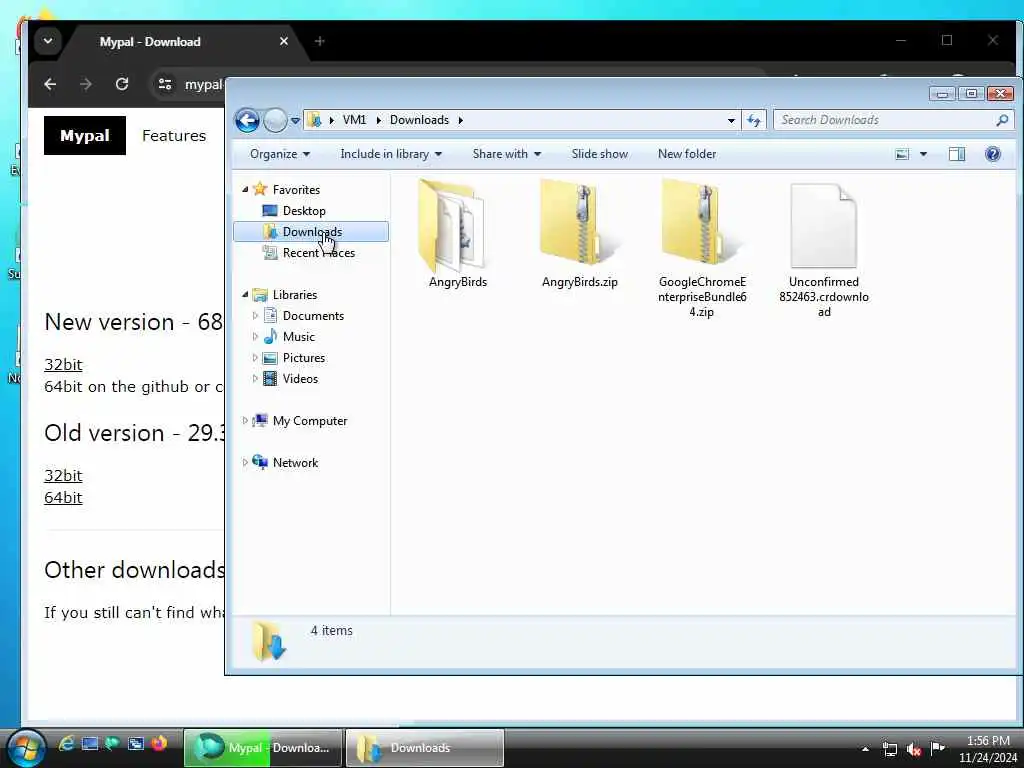Click 32bit link under Old version
The width and height of the screenshot is (1024, 768).
click(63, 475)
